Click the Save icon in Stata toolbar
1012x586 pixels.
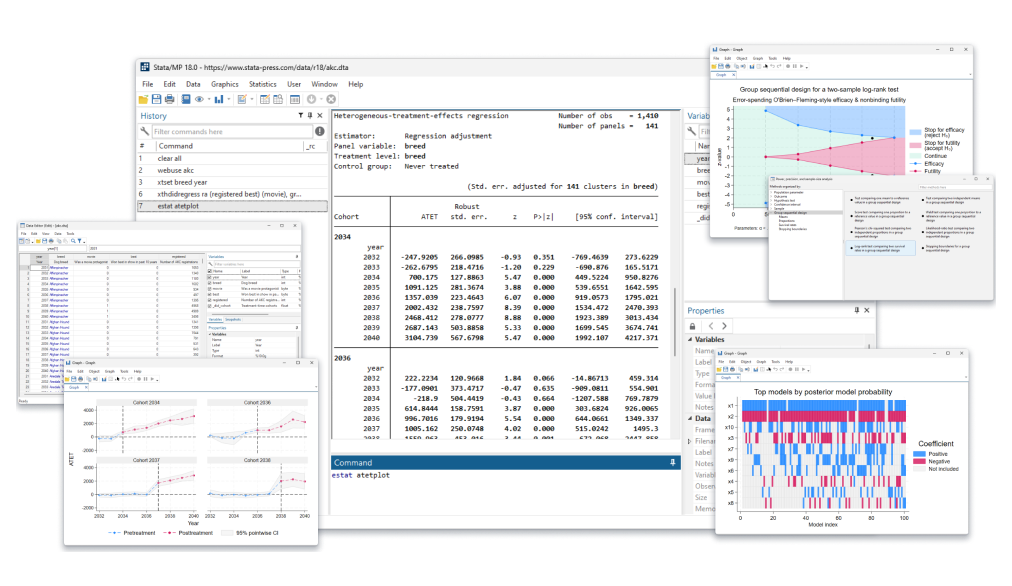pos(156,99)
